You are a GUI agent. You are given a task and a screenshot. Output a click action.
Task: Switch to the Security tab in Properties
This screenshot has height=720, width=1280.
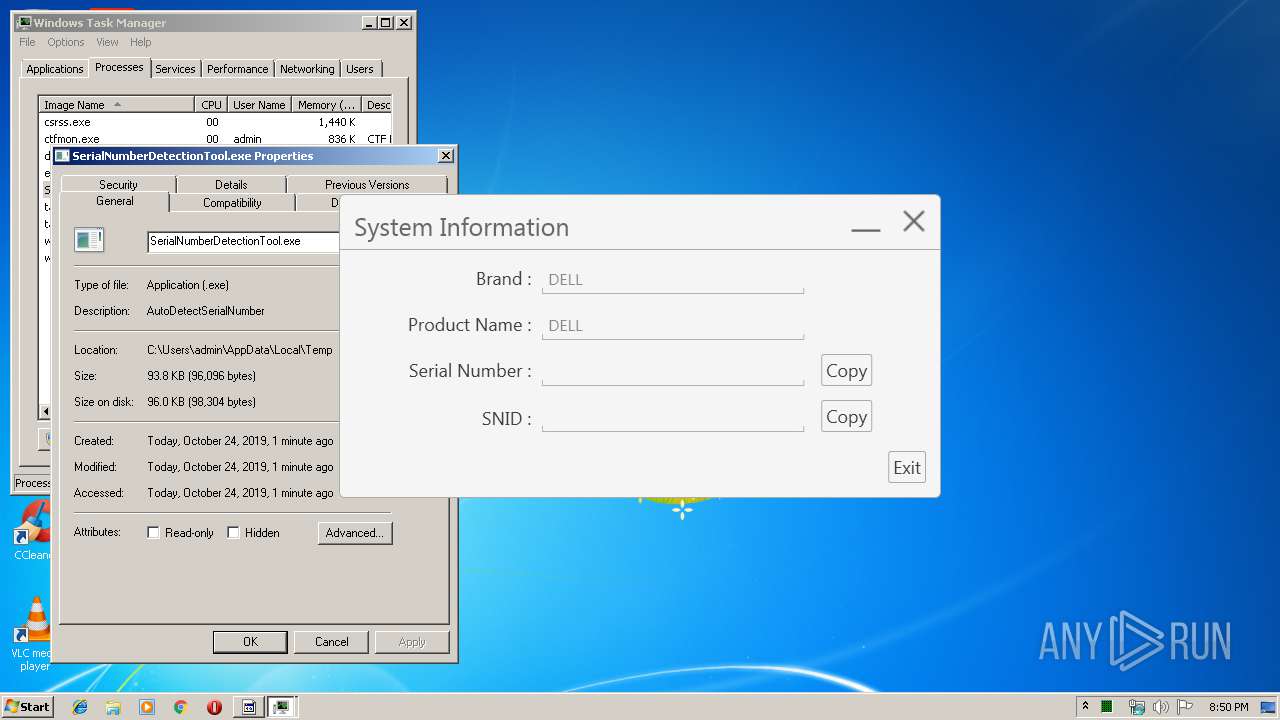(118, 184)
